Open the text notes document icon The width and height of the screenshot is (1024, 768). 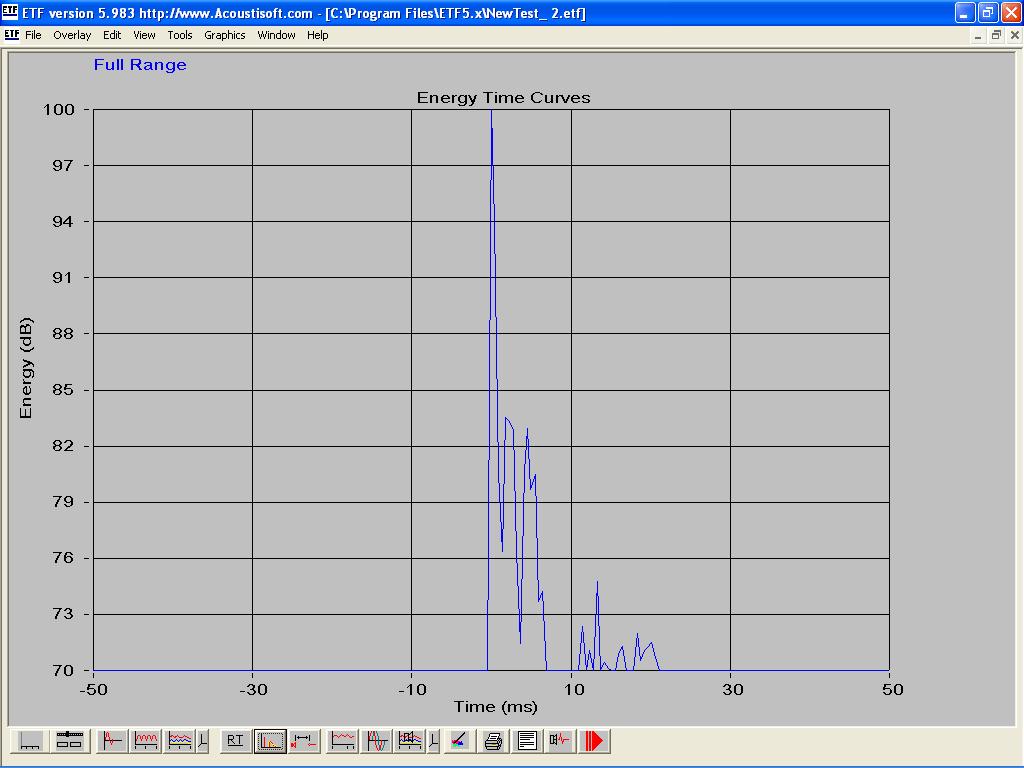pos(527,741)
